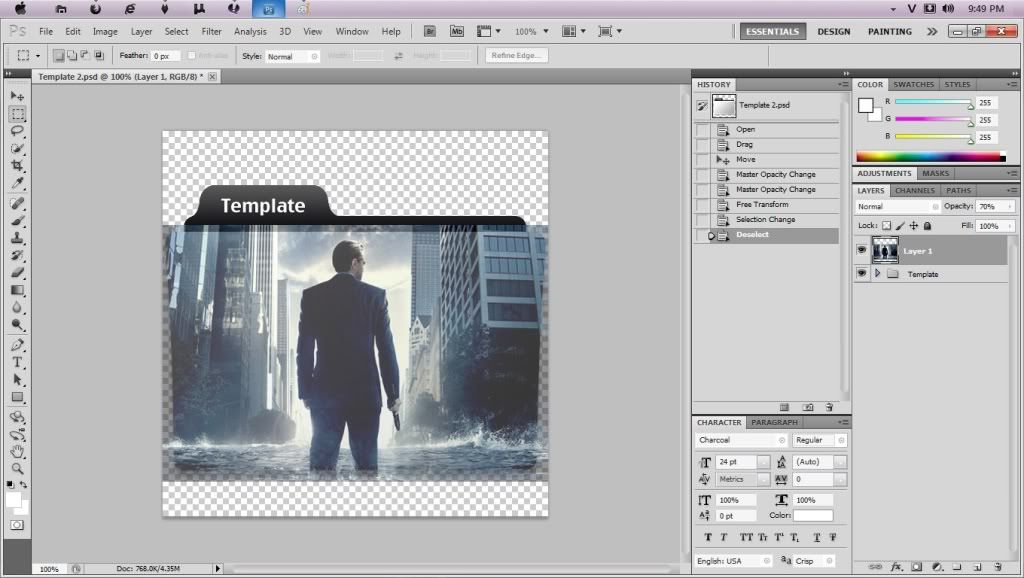Add a layer mask in Layers panel

pos(916,566)
